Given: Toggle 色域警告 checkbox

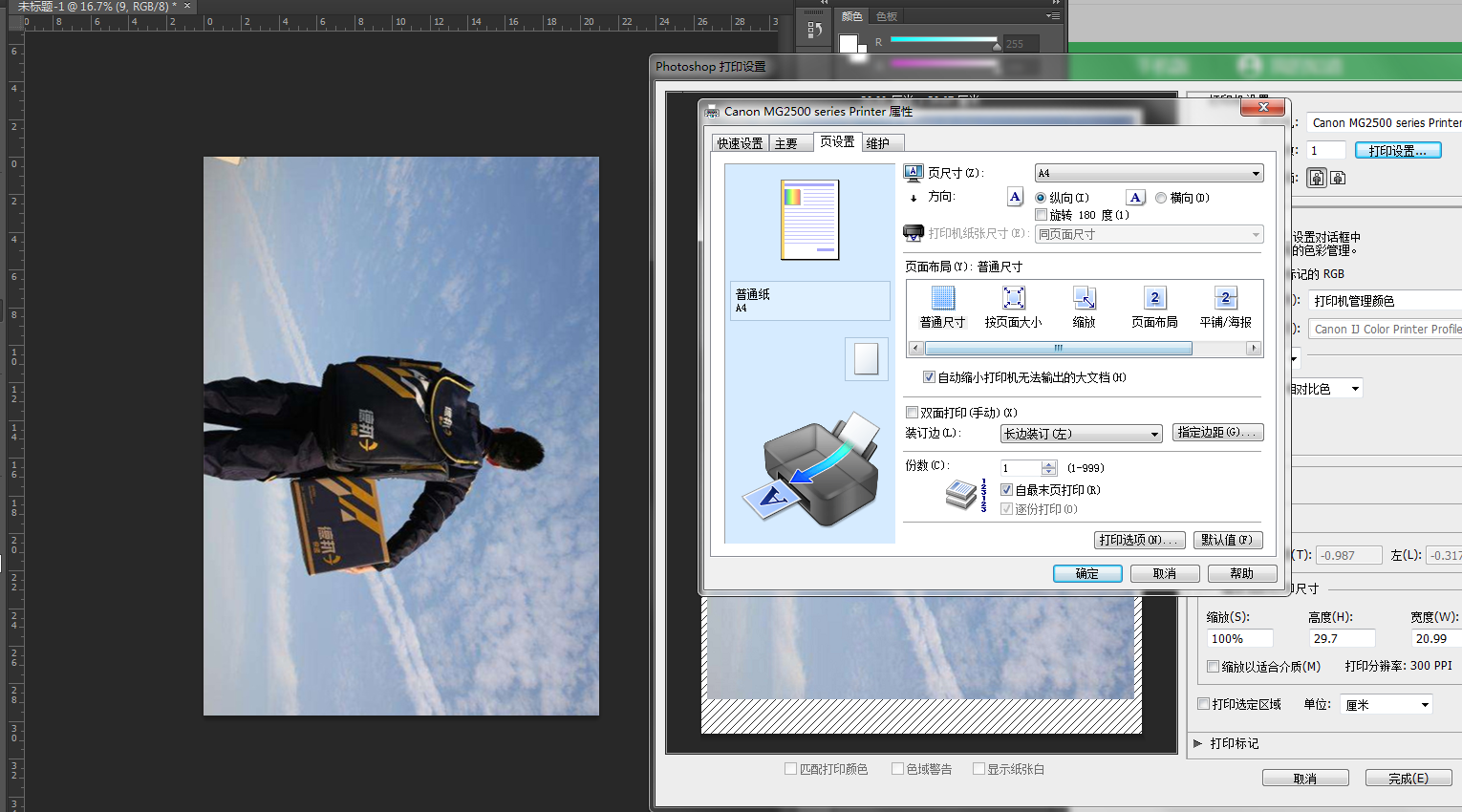Looking at the screenshot, I should (x=897, y=769).
